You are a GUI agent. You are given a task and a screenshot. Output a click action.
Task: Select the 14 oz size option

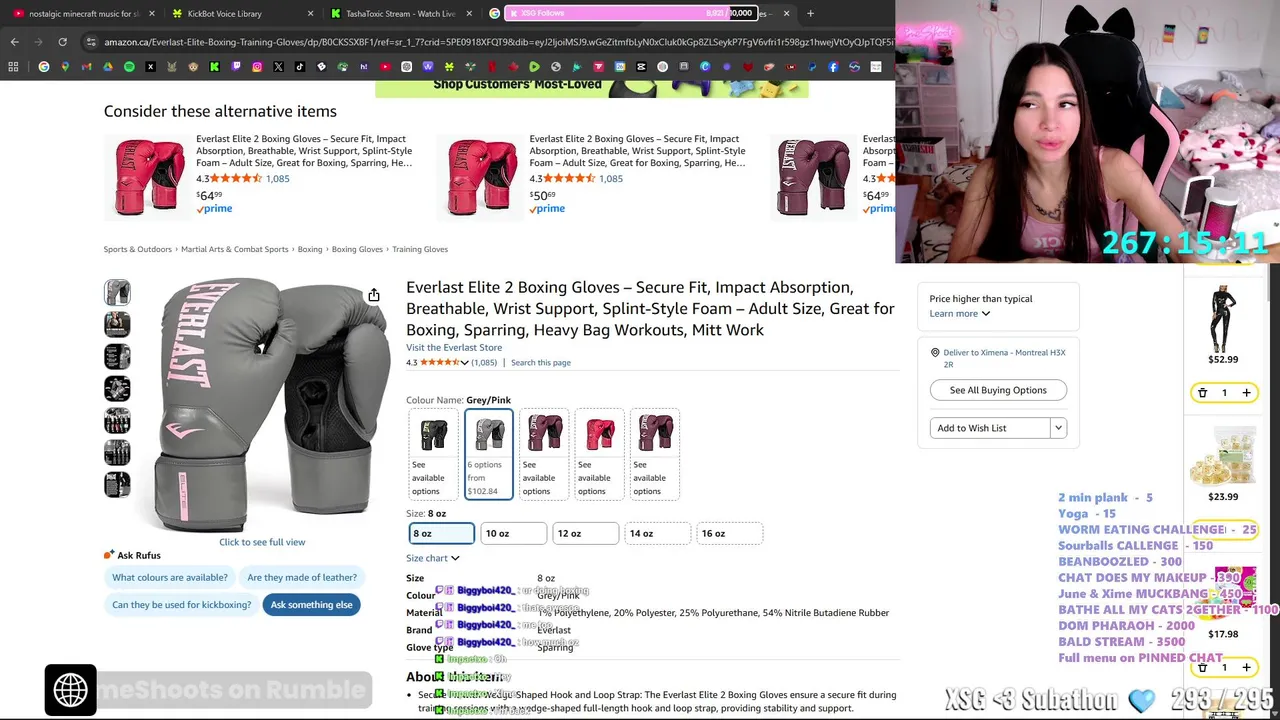(x=657, y=534)
